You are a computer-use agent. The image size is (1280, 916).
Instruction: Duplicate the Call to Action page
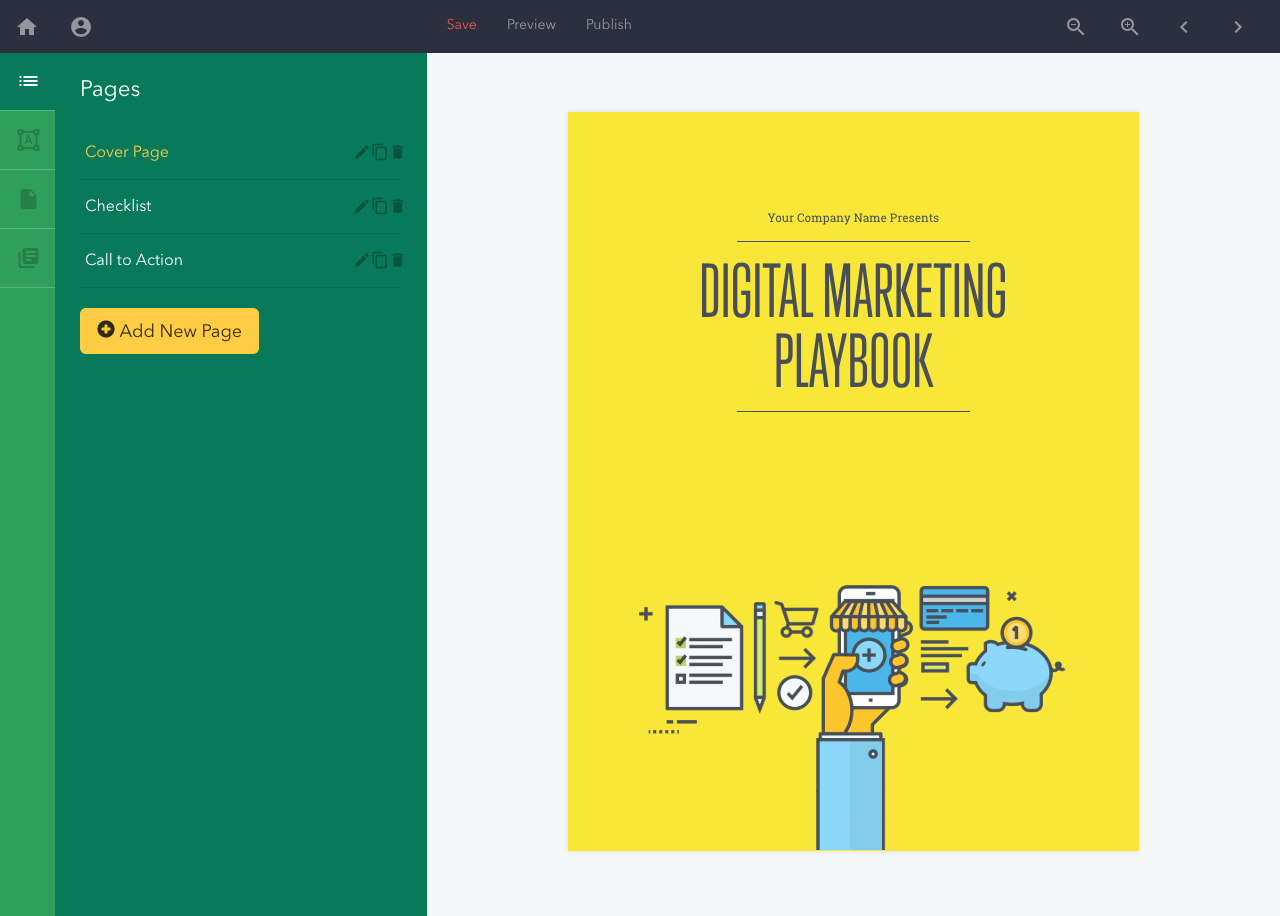(x=380, y=260)
